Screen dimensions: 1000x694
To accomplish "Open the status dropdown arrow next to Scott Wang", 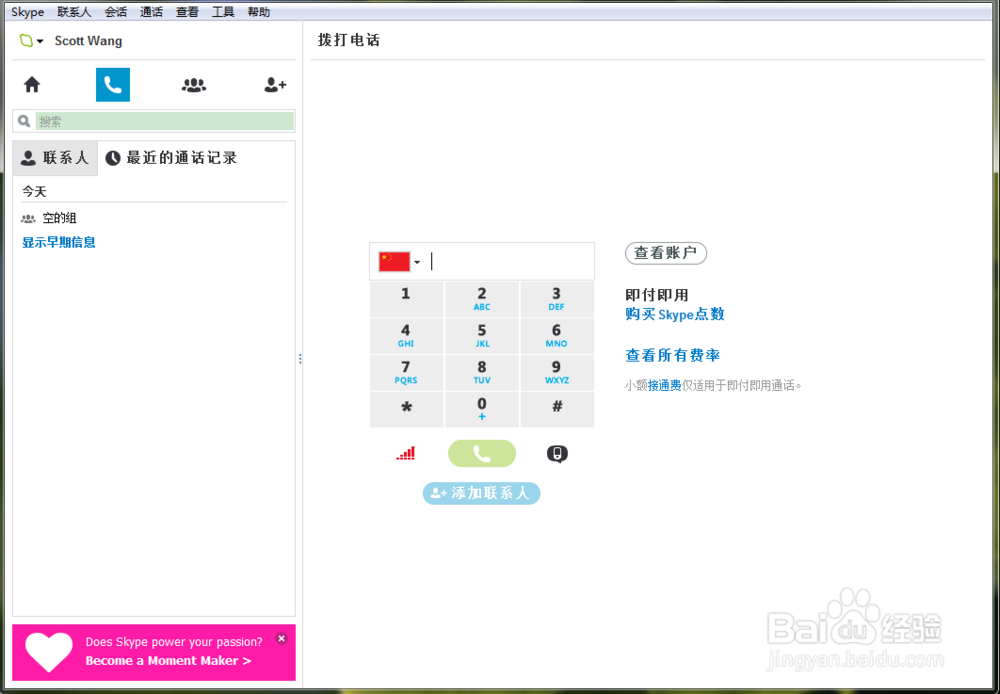I will coord(40,41).
